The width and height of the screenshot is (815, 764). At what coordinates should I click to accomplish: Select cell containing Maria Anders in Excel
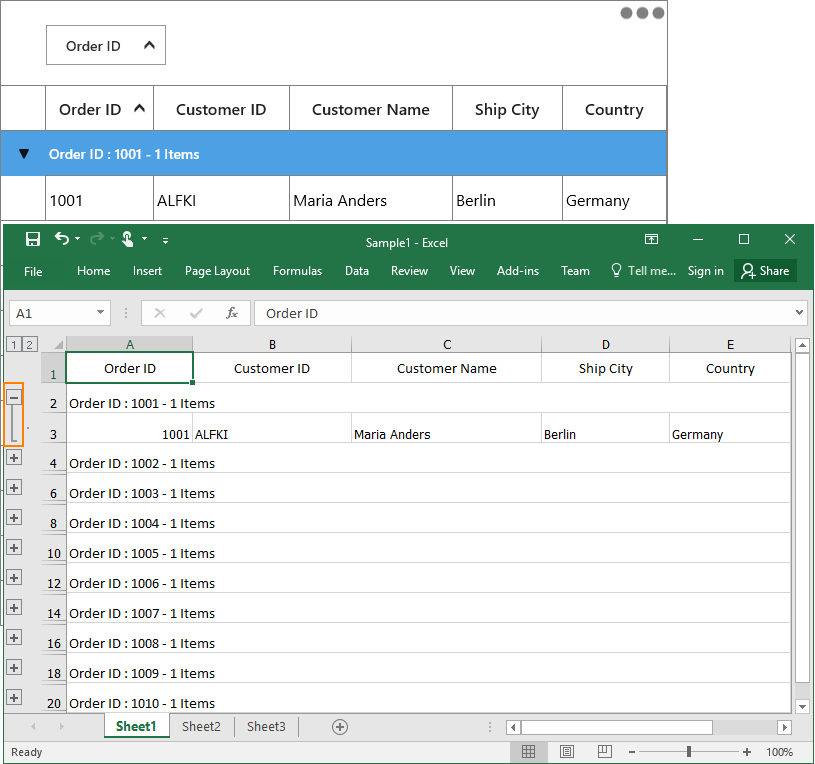(x=446, y=428)
